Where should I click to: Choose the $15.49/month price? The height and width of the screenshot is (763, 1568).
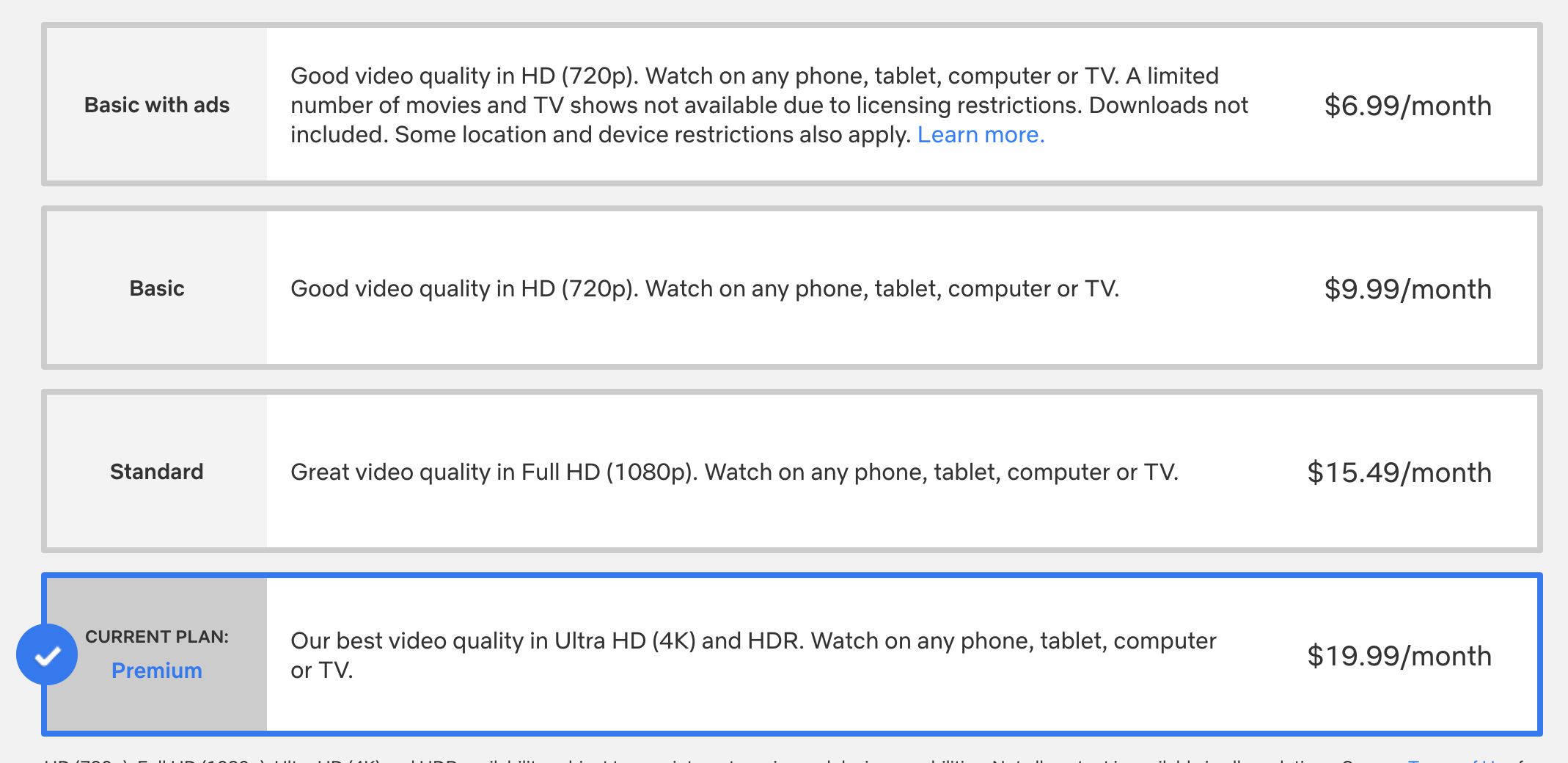tap(1399, 472)
